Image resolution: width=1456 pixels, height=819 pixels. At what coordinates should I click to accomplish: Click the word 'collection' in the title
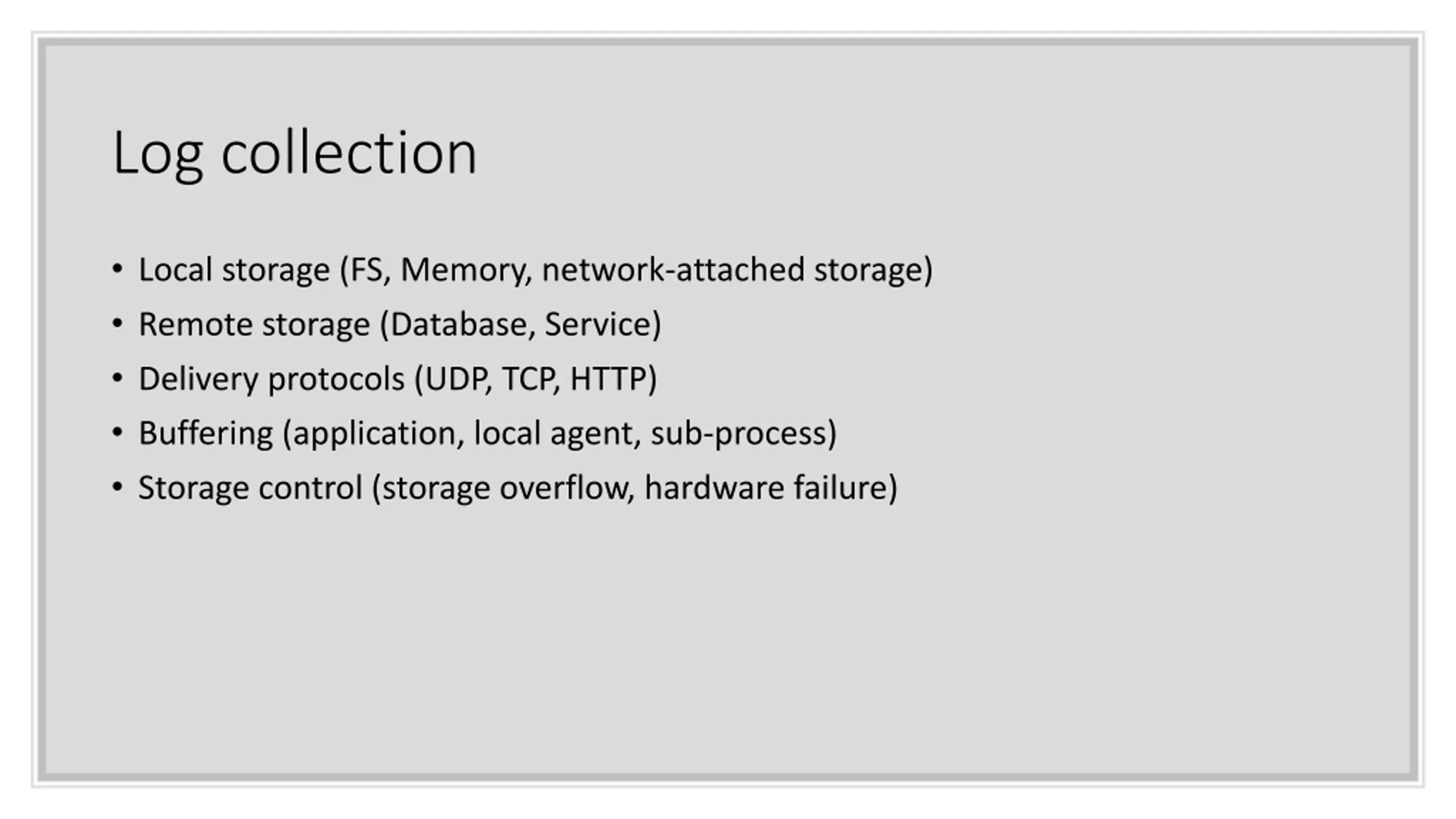point(349,154)
